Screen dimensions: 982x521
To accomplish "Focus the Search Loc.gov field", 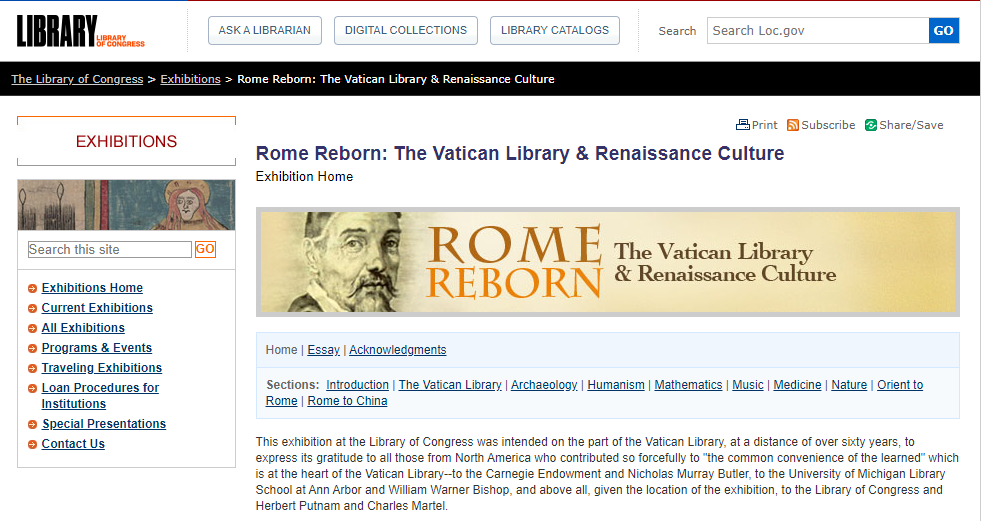I will pos(817,31).
